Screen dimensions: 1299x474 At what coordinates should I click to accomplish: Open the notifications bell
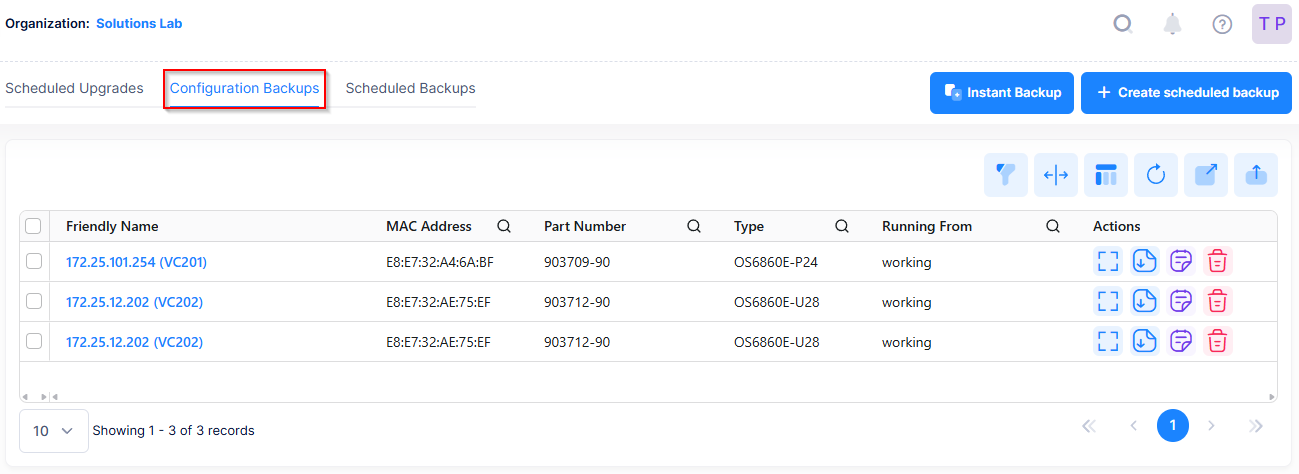pyautogui.click(x=1173, y=24)
